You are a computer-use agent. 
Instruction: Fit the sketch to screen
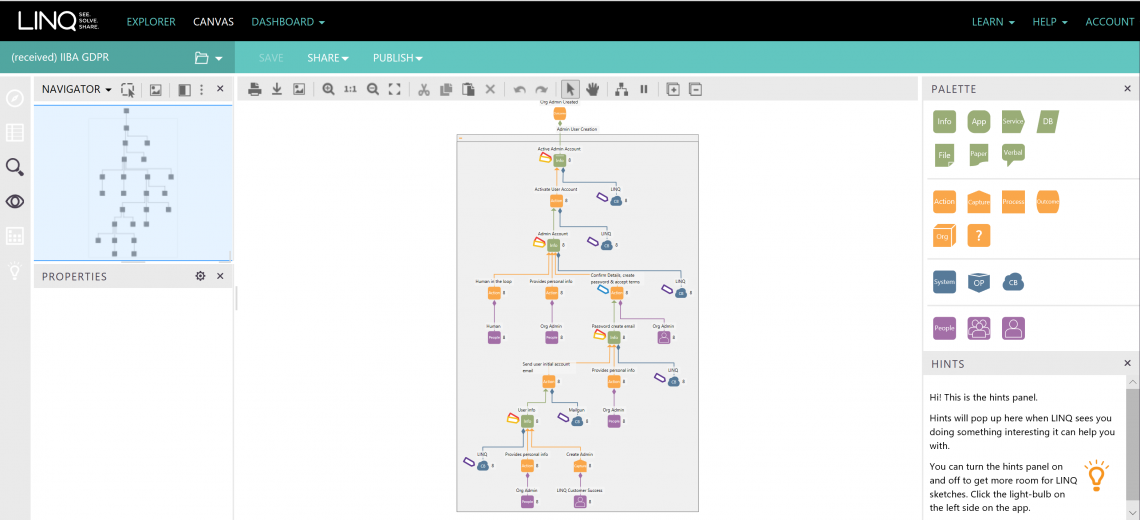(395, 89)
